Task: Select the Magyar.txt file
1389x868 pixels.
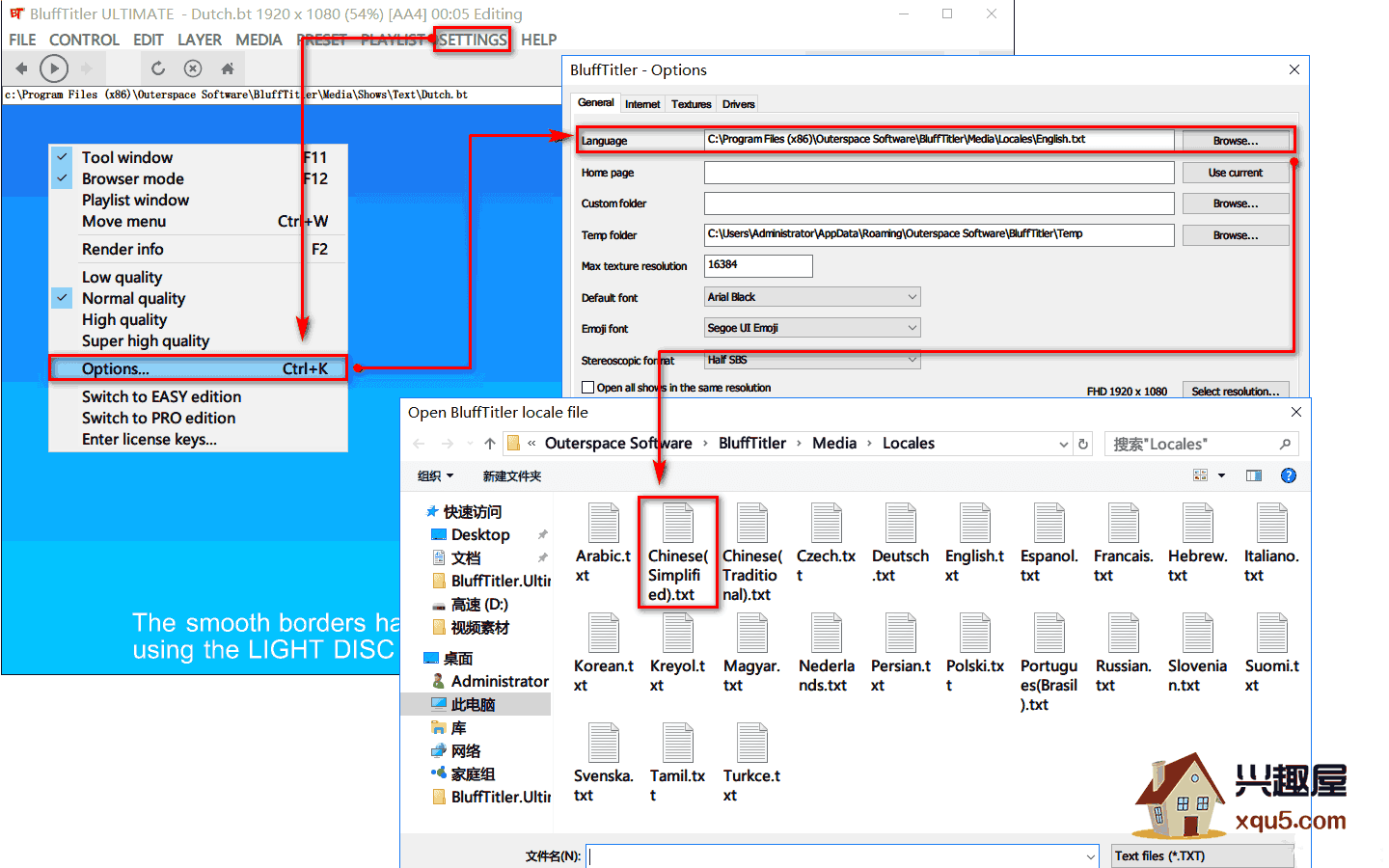Action: (x=751, y=653)
